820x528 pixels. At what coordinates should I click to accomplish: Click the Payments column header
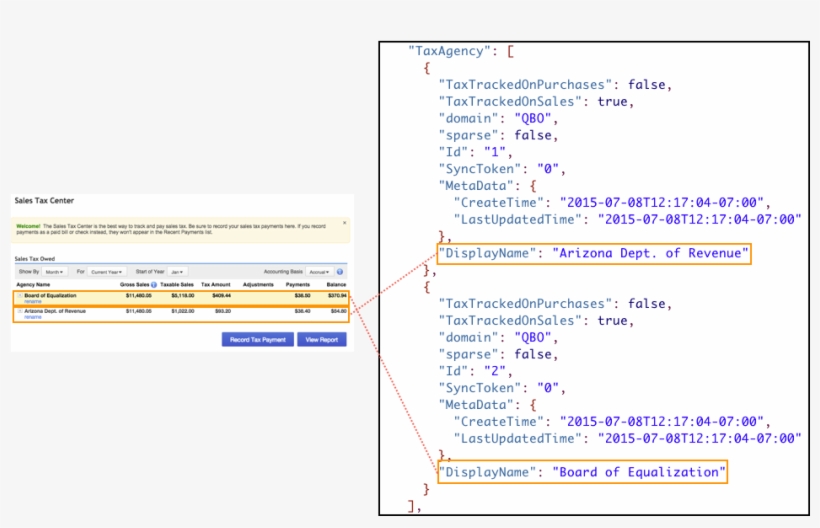pos(298,285)
